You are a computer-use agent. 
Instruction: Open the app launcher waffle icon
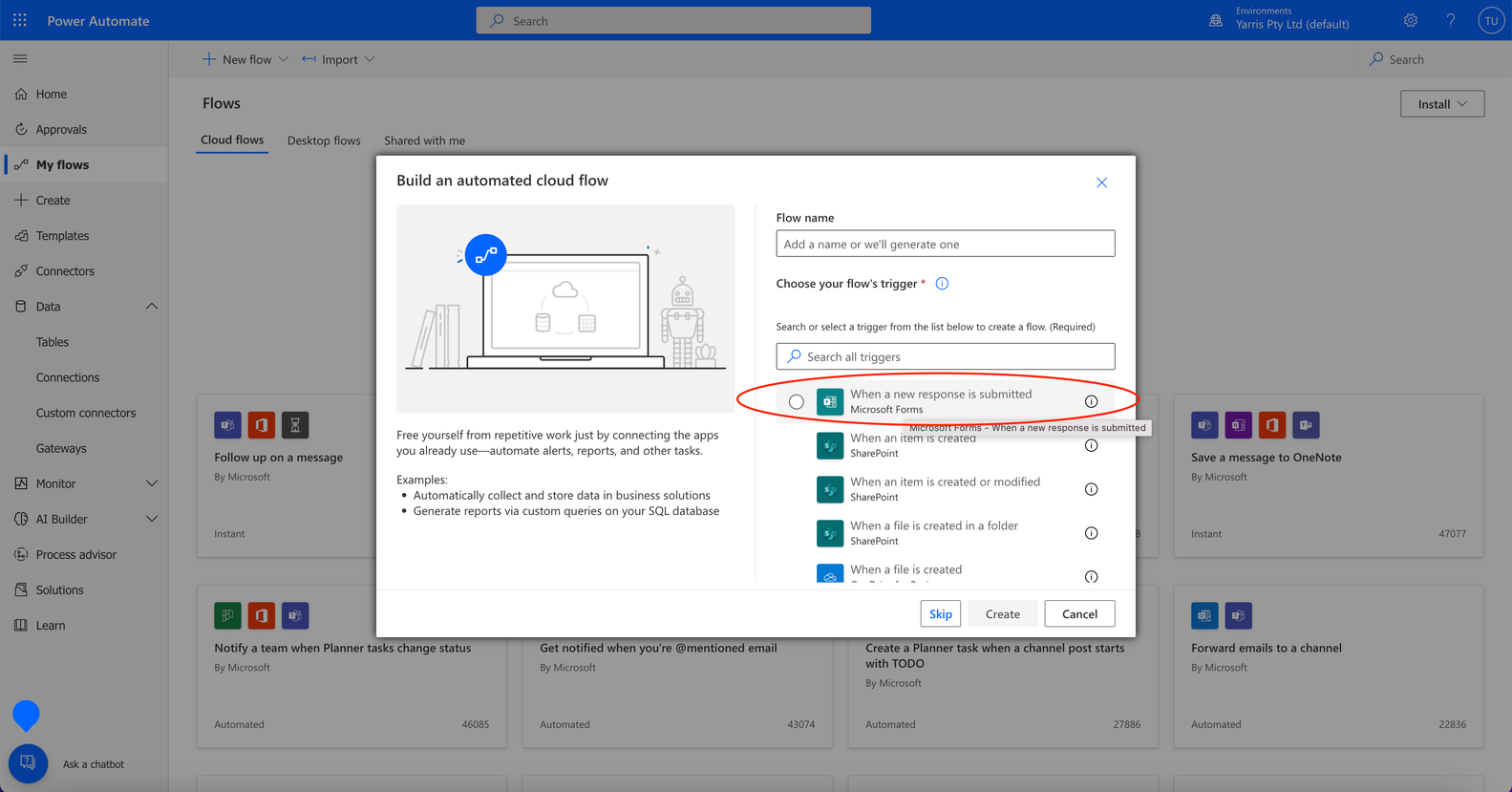point(20,20)
